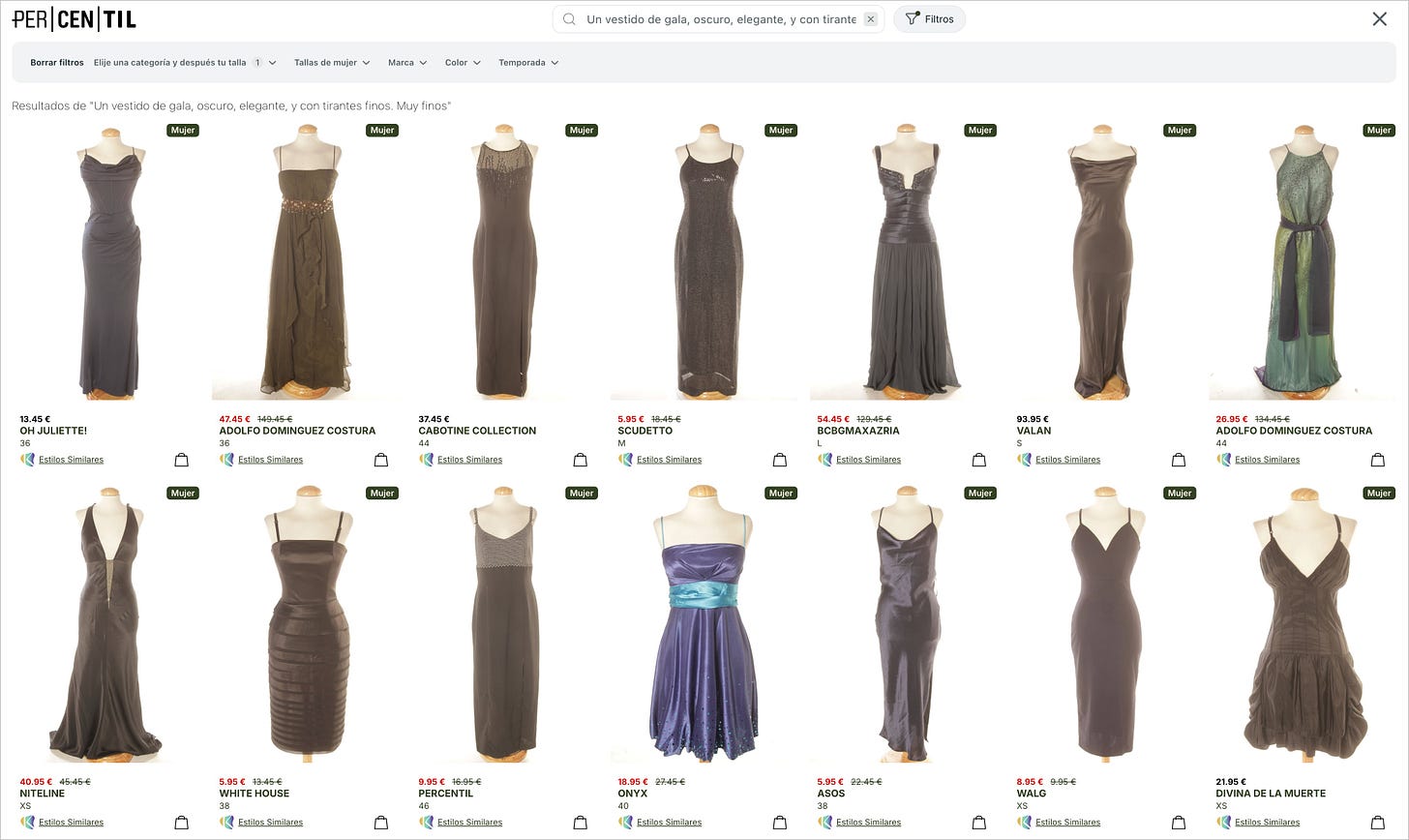The height and width of the screenshot is (840, 1409).
Task: Click the VALAN brand name
Action: (1034, 431)
